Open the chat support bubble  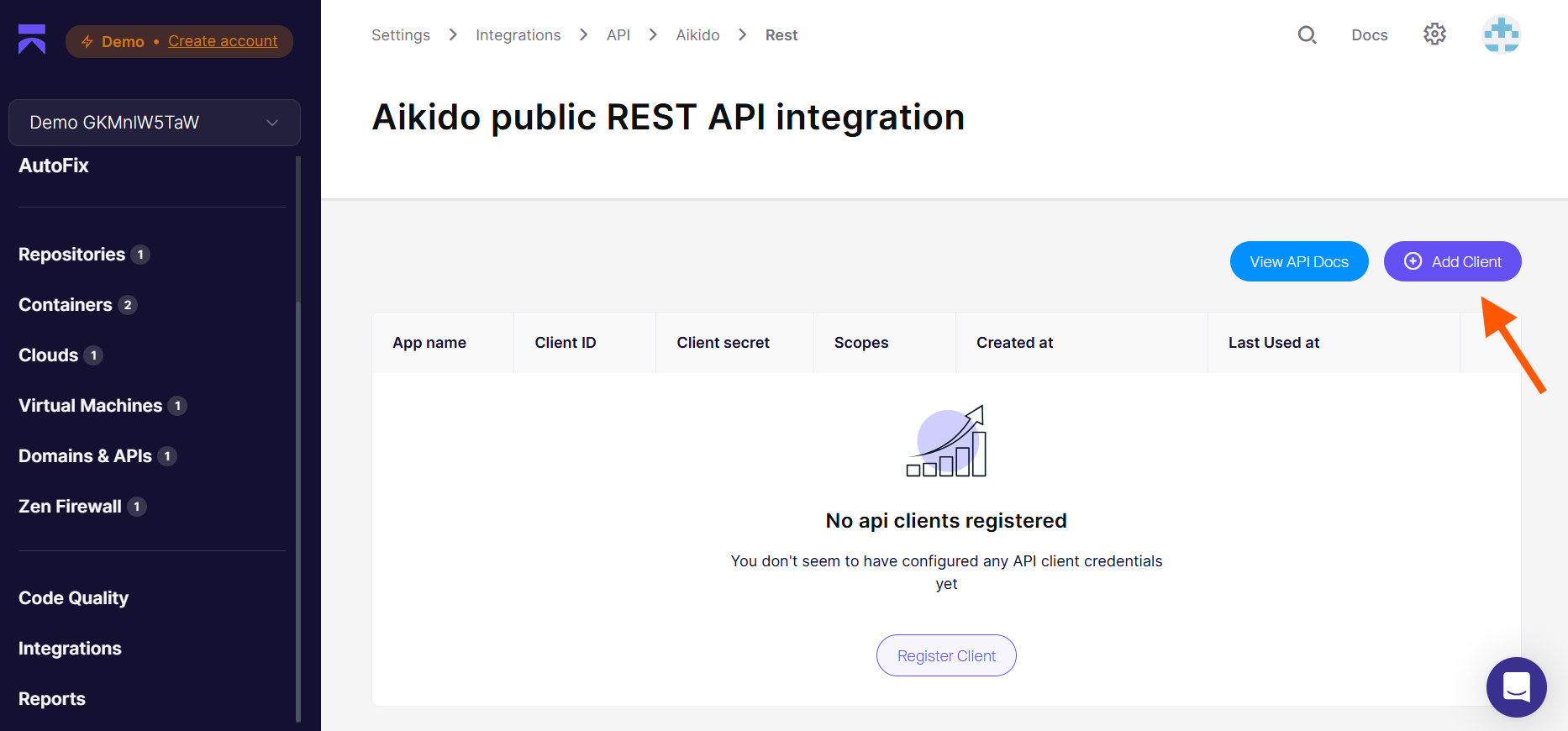(x=1516, y=686)
